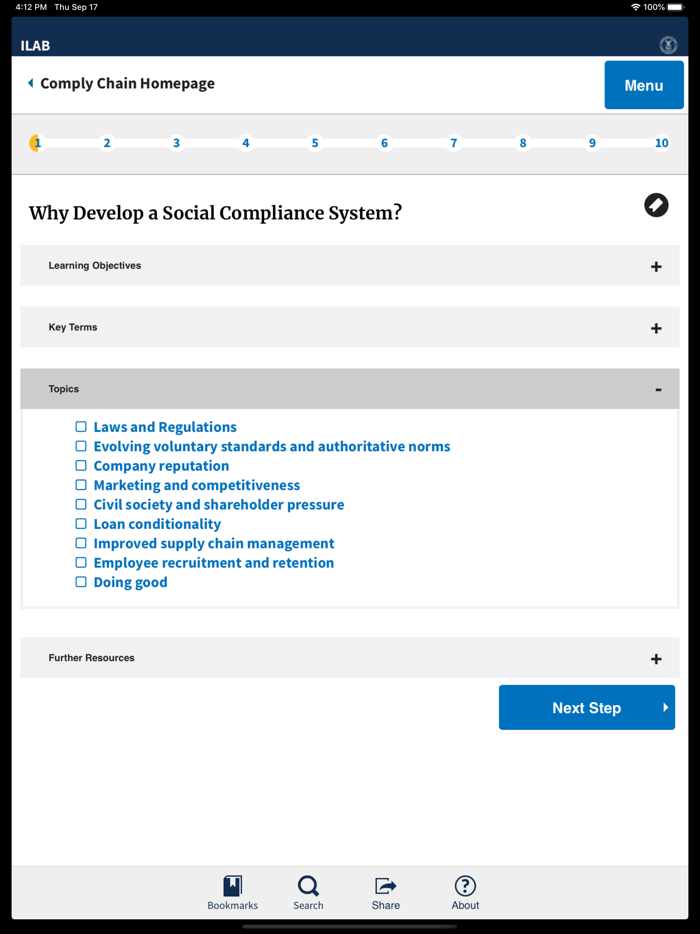Go to step 10 on the progress bar

click(661, 143)
